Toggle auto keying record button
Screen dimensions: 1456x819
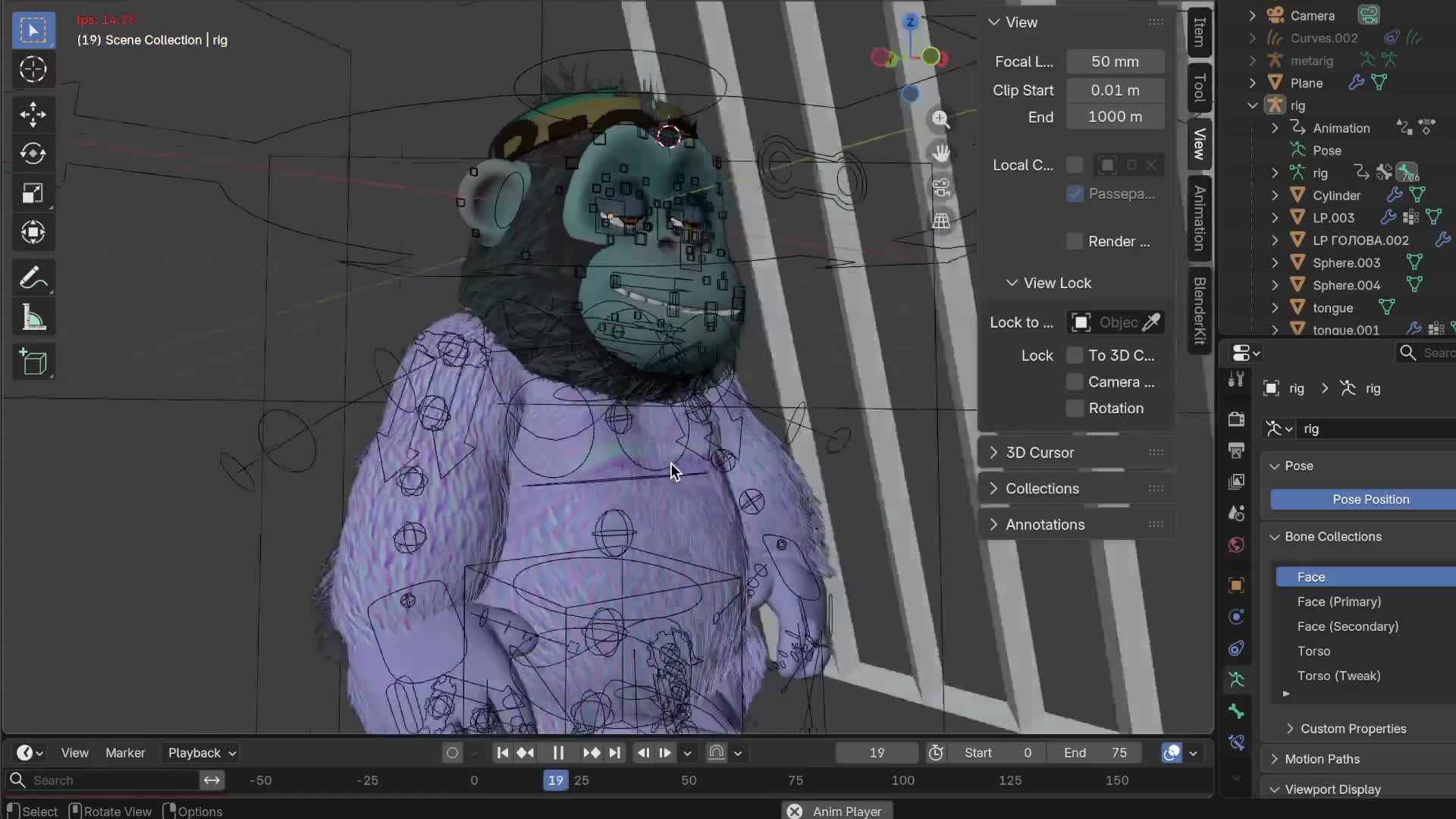[453, 753]
